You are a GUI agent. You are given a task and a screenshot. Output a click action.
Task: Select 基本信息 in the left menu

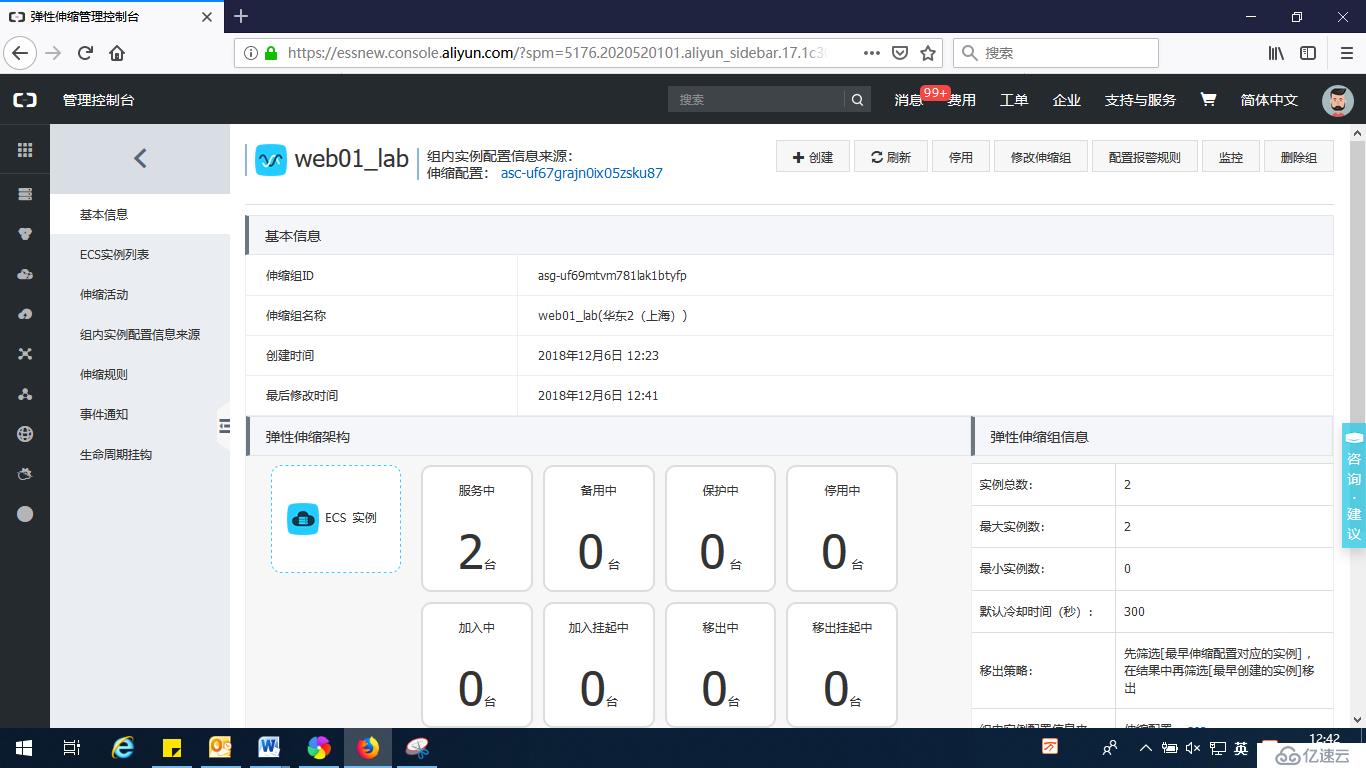coord(140,214)
